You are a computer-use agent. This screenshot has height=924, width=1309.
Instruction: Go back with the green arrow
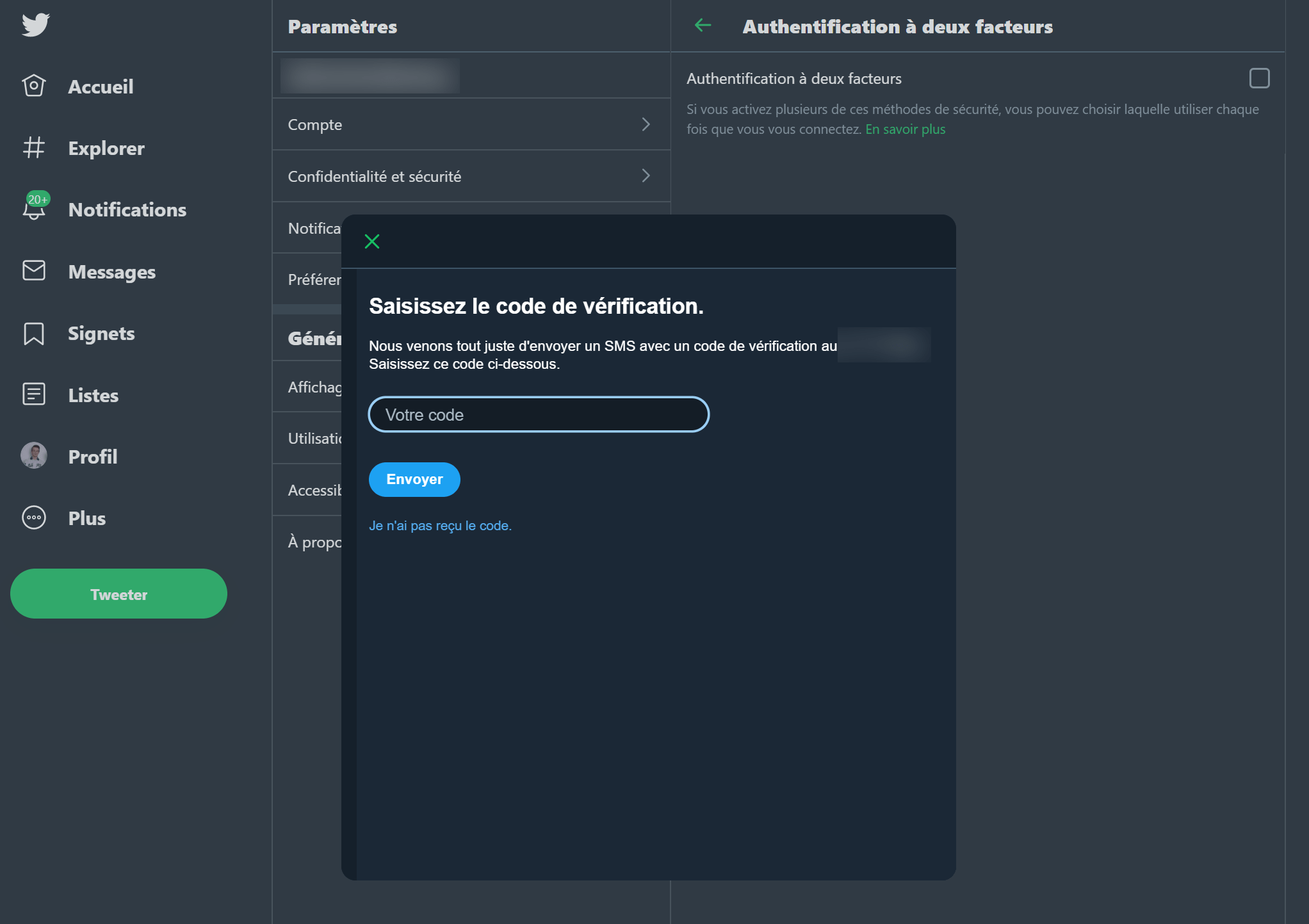click(x=703, y=26)
